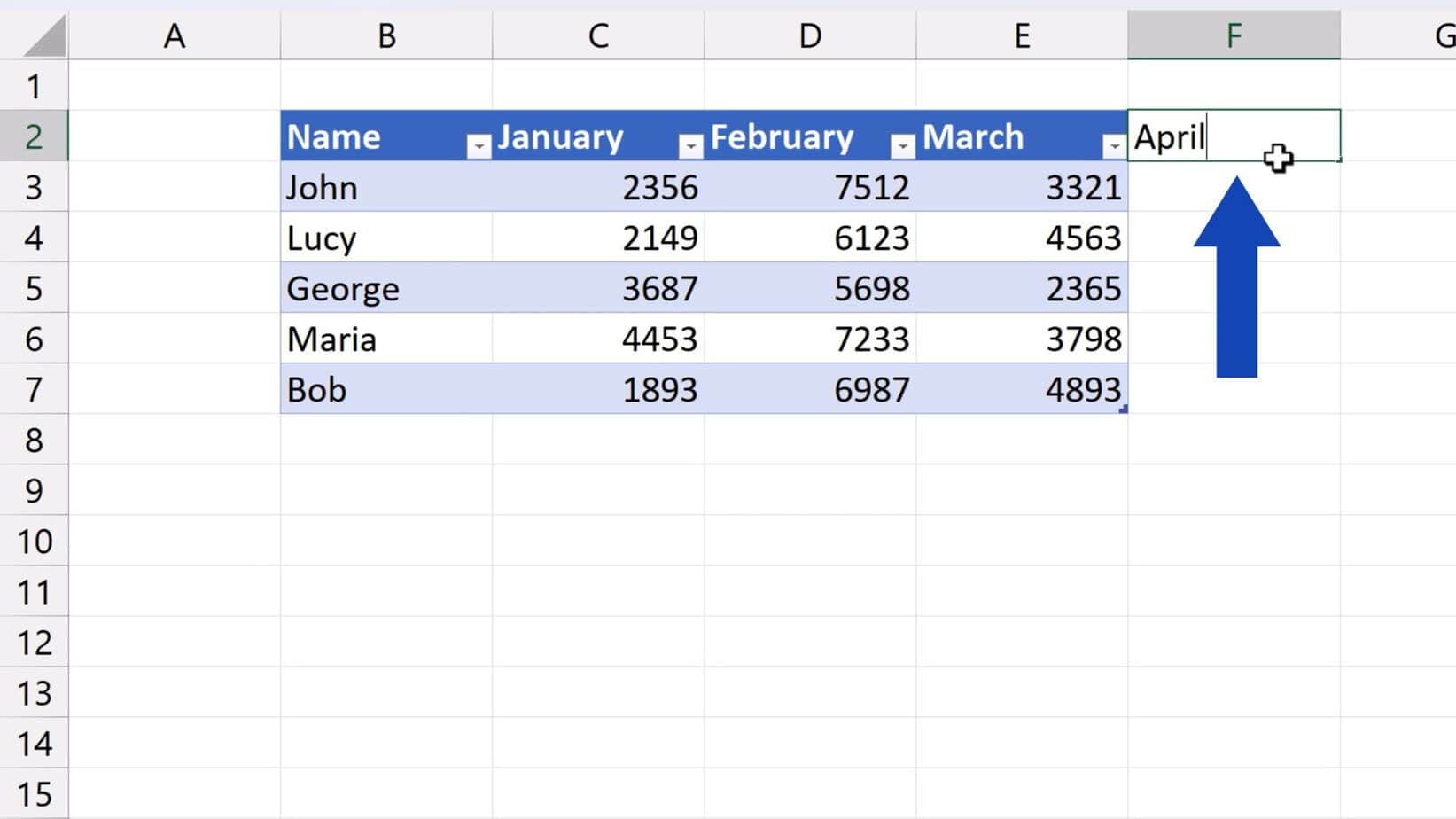The width and height of the screenshot is (1456, 819).
Task: Click the cell containing John
Action: tap(354, 187)
